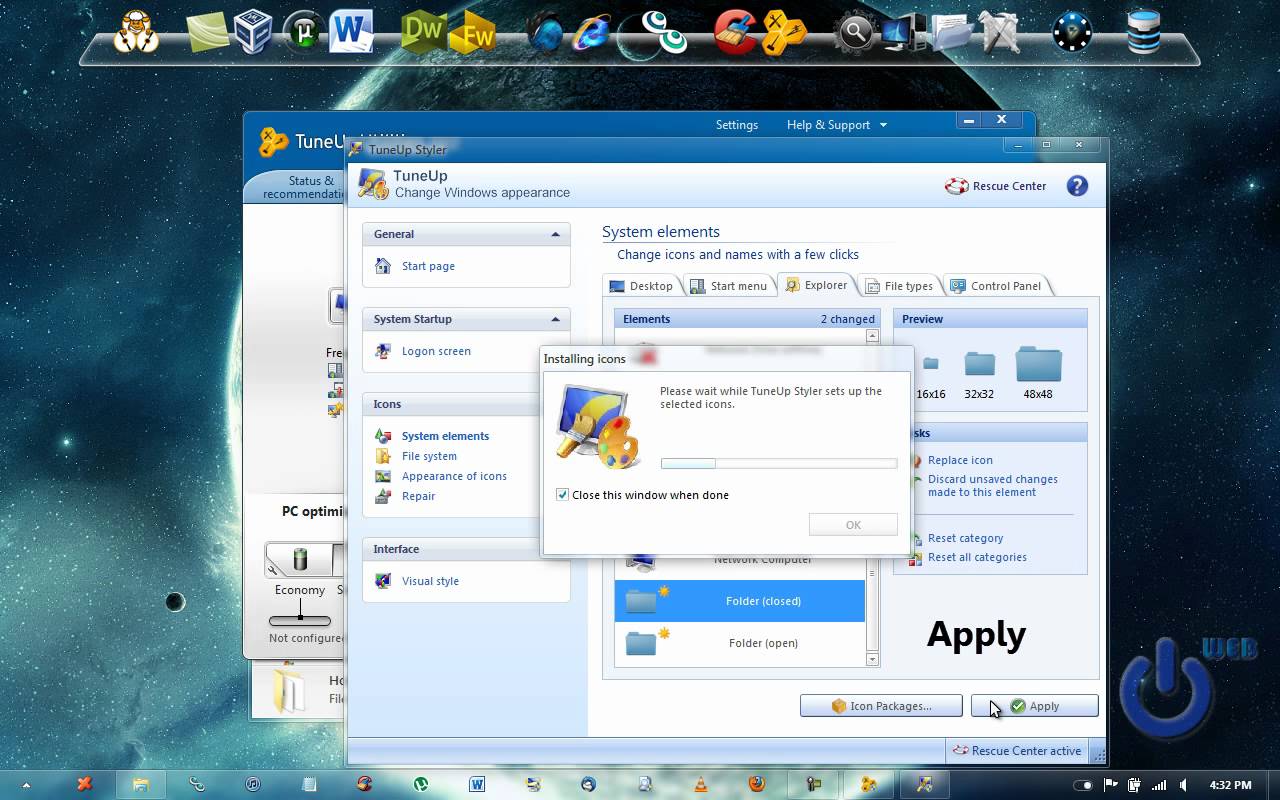Open the database stack icon in dock
Screen dimensions: 1280x800
pos(1143,32)
